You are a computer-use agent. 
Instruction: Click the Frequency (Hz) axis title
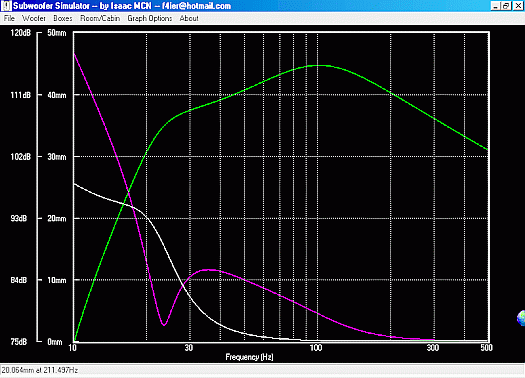[249, 357]
